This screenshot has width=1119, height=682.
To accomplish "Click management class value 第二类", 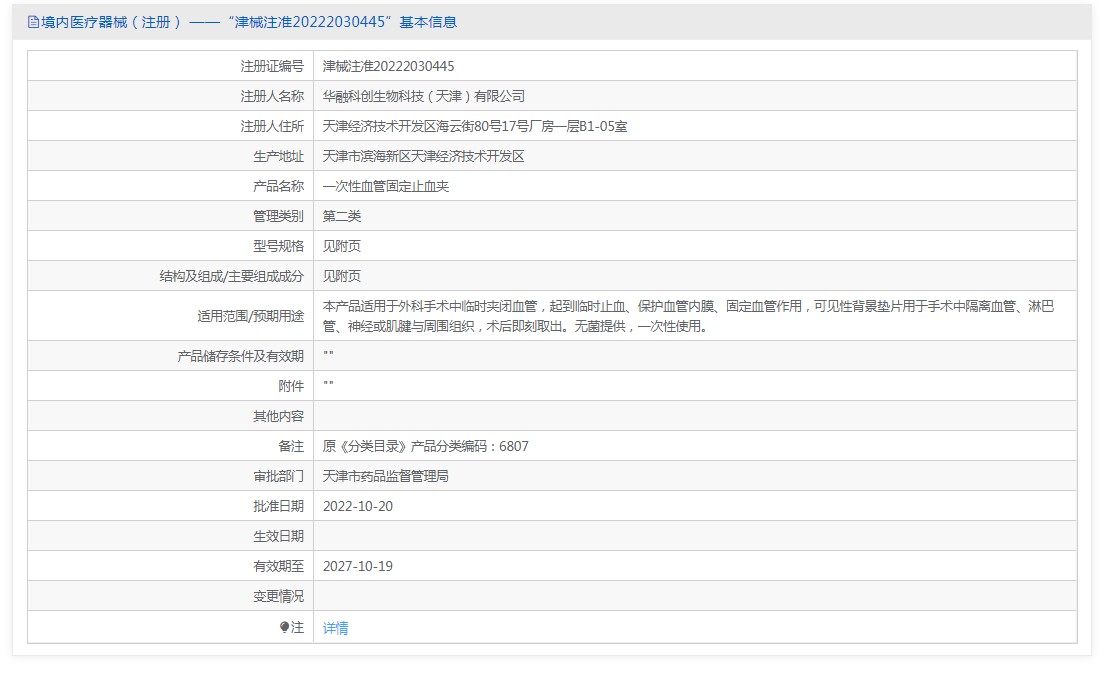I will (x=342, y=216).
